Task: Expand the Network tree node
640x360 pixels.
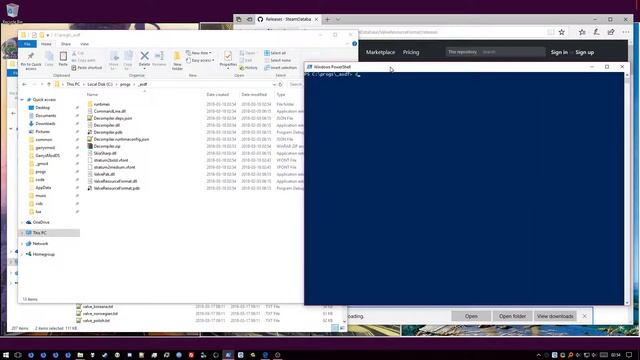Action: [22, 244]
